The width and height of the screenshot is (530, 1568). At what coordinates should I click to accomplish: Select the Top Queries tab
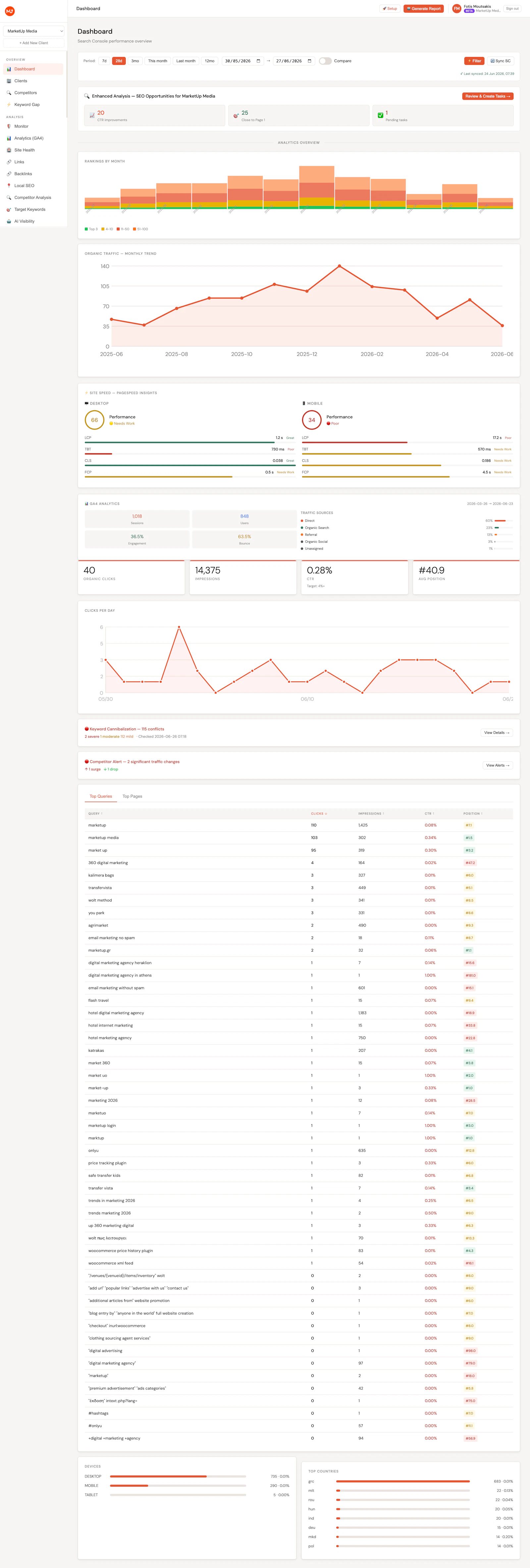[100, 796]
